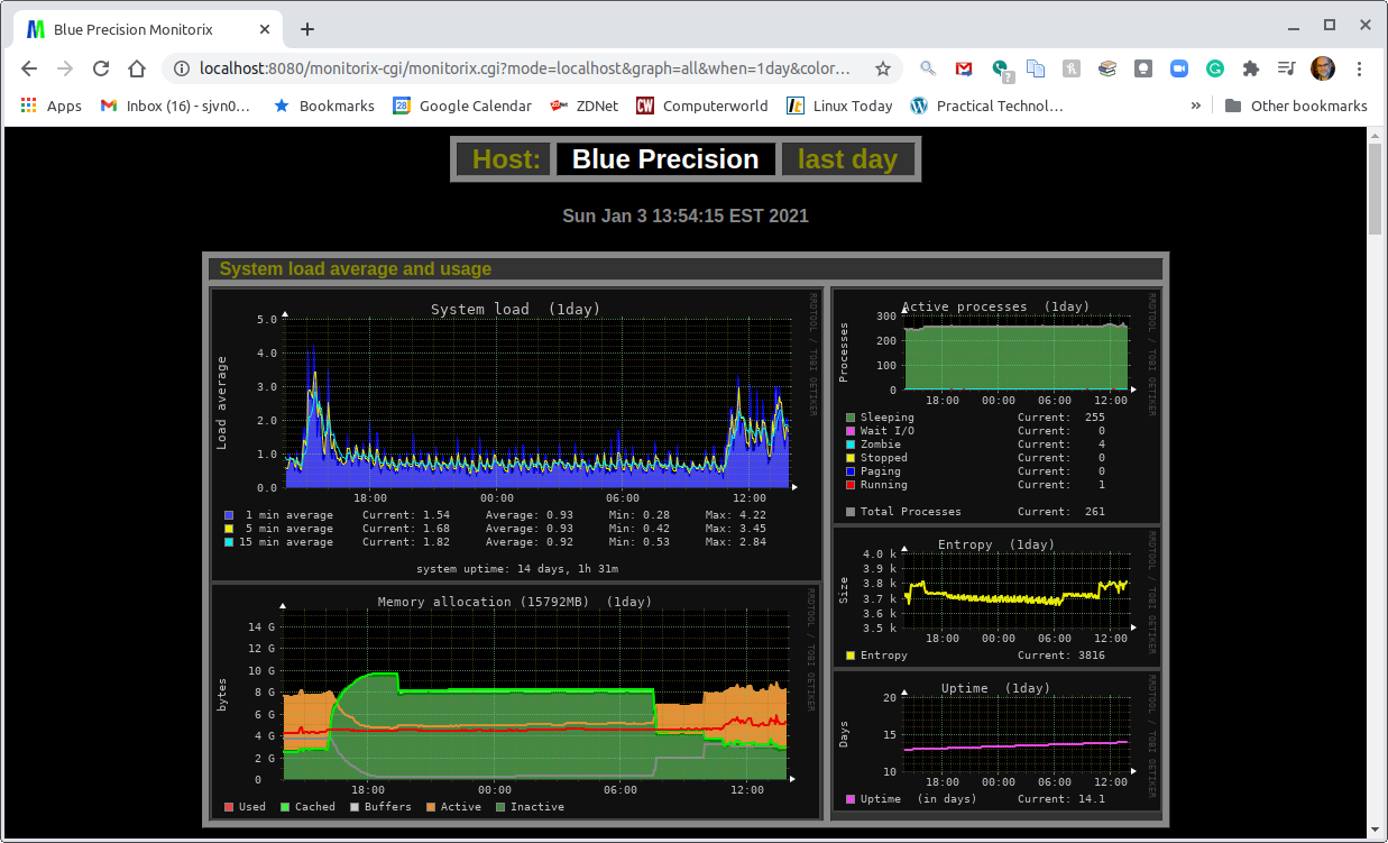Open the browser home page
This screenshot has width=1388, height=843.
(136, 69)
